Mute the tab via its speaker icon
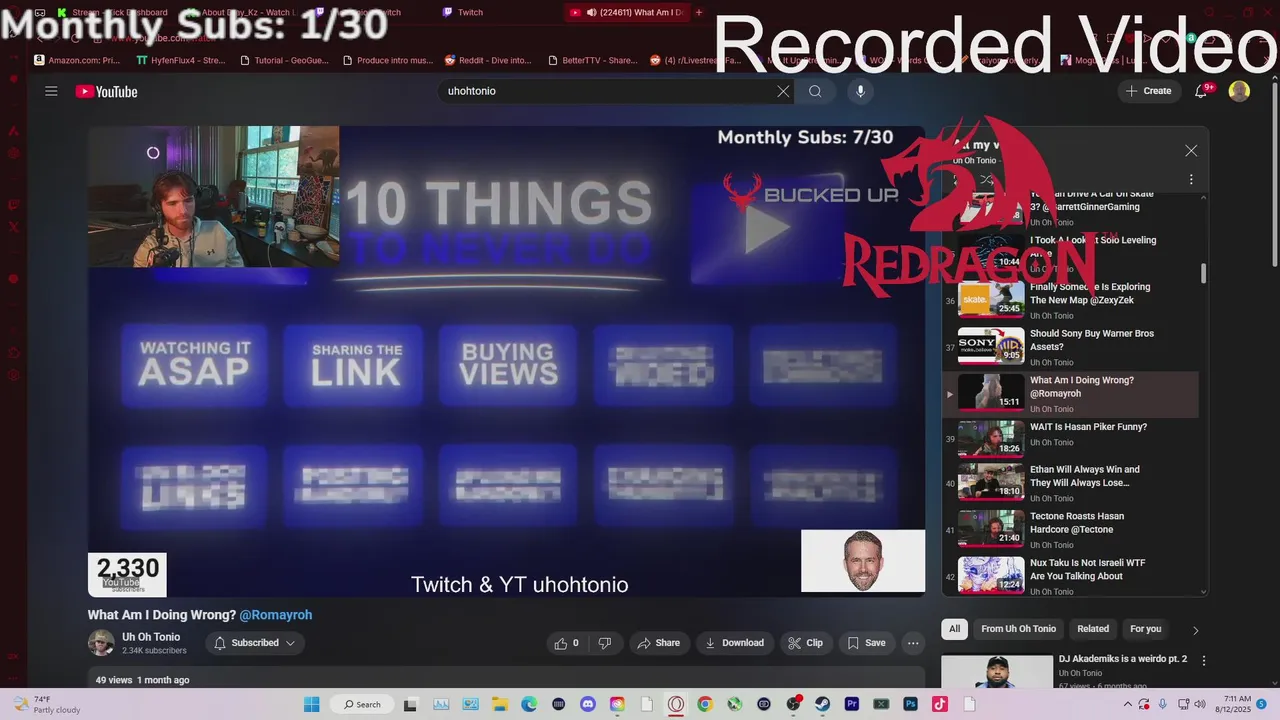 pyautogui.click(x=591, y=13)
